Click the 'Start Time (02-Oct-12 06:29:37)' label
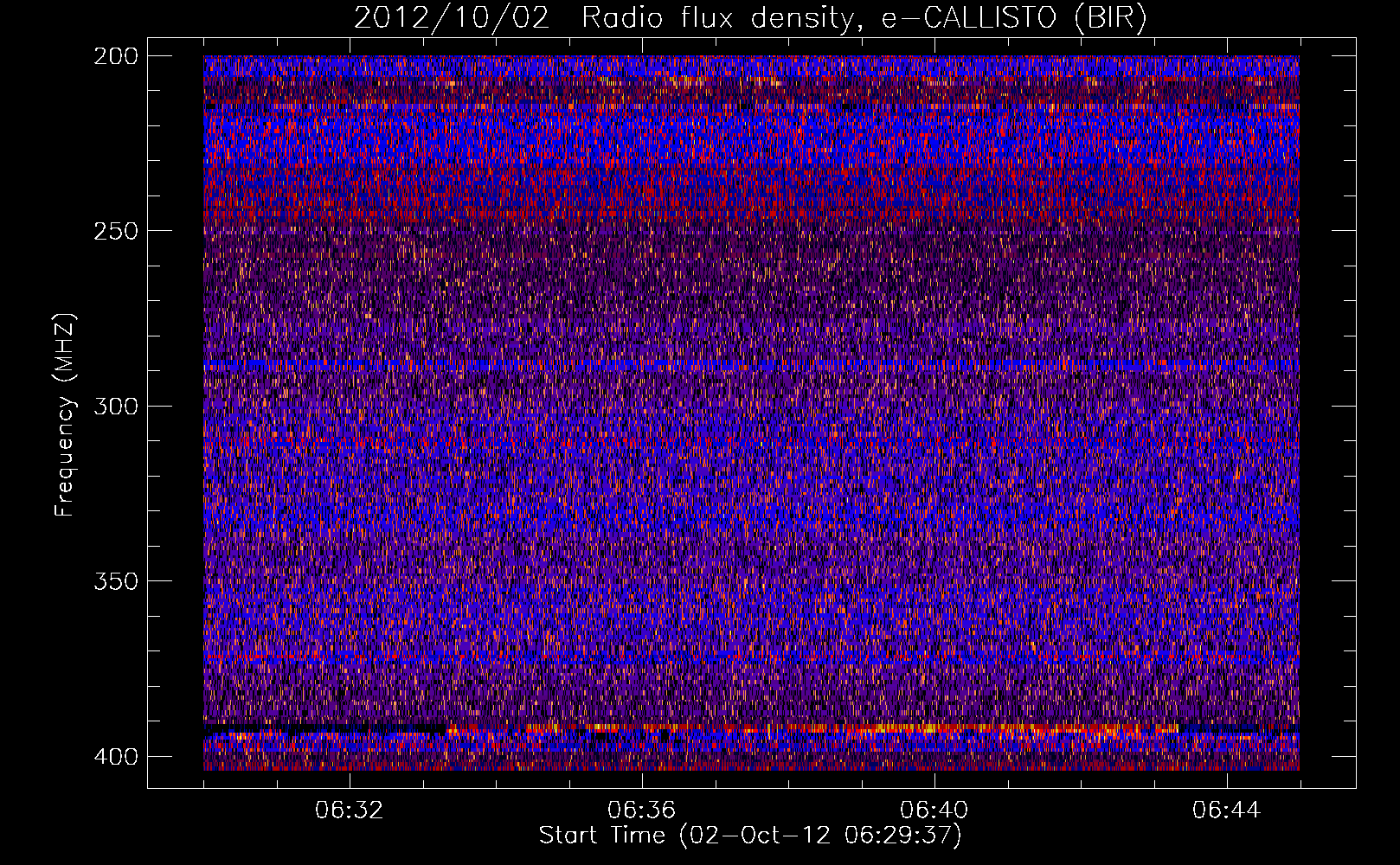The height and width of the screenshot is (865, 1400). [x=750, y=836]
